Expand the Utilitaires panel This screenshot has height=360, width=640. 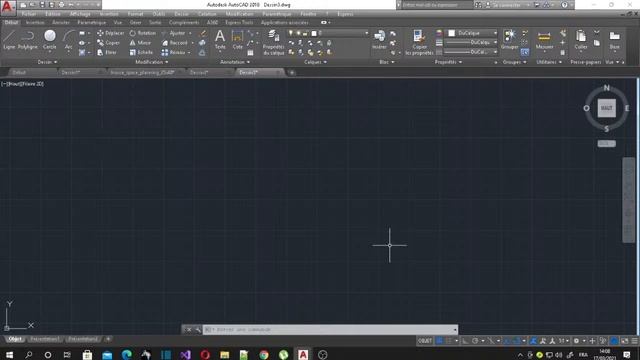[x=549, y=62]
